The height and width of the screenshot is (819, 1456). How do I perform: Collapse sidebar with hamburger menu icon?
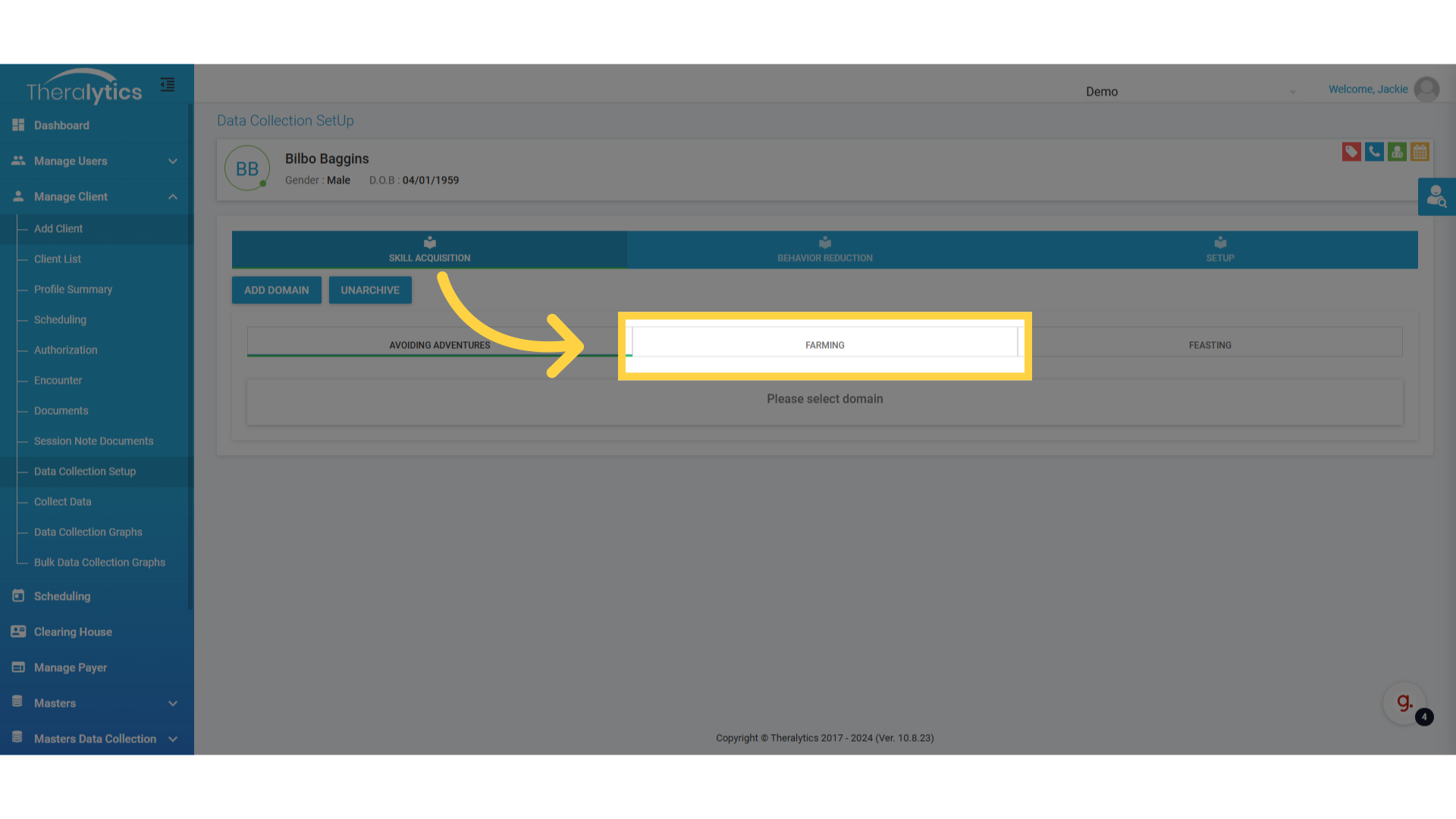click(168, 85)
